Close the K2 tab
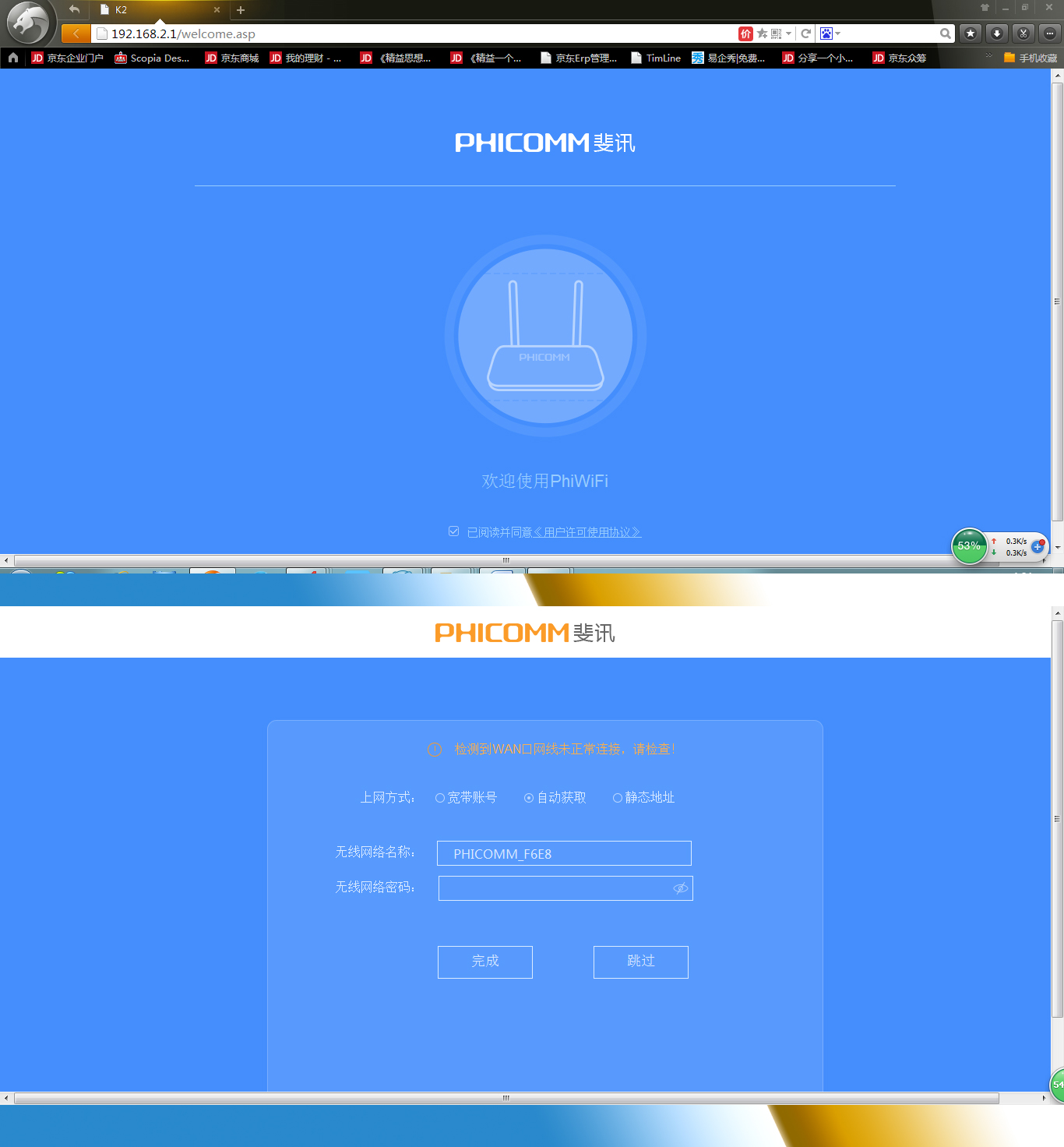 (x=217, y=10)
